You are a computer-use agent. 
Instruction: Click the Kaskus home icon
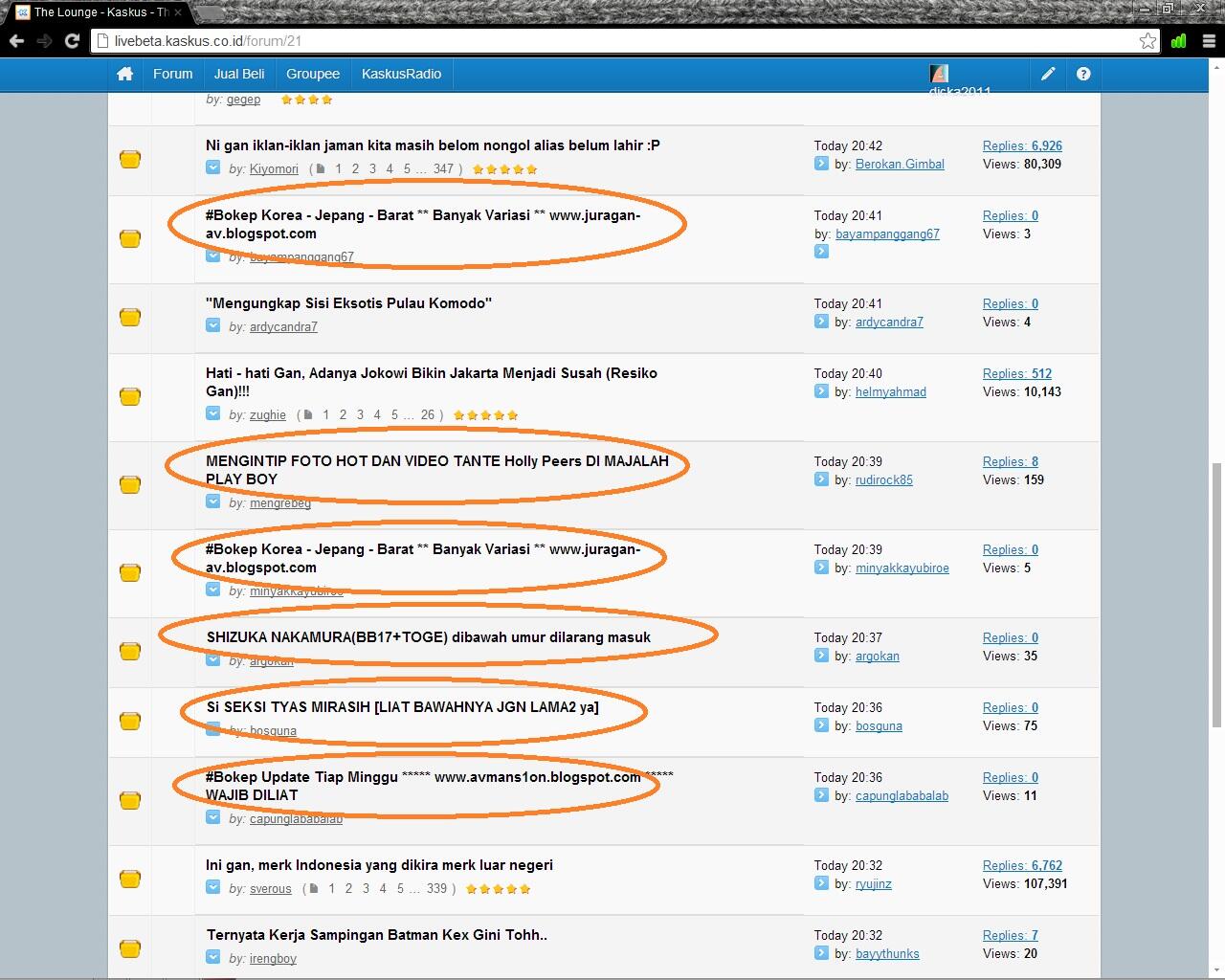(x=124, y=74)
